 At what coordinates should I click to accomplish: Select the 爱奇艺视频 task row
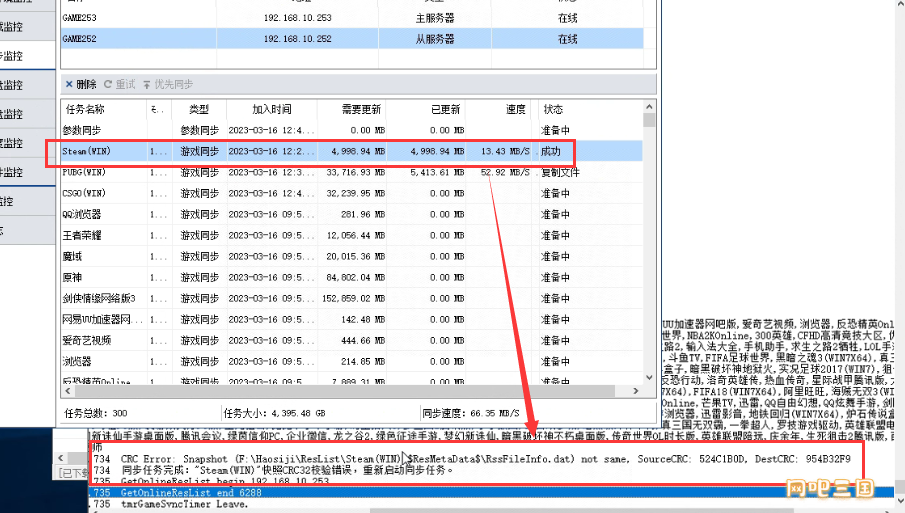[x=352, y=340]
